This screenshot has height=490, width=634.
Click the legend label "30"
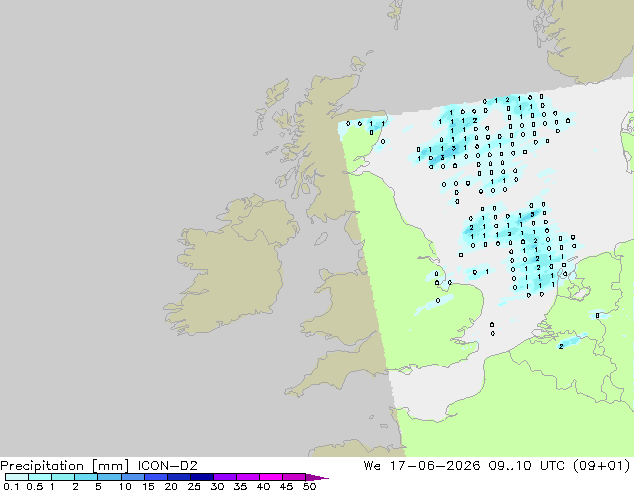pyautogui.click(x=217, y=486)
